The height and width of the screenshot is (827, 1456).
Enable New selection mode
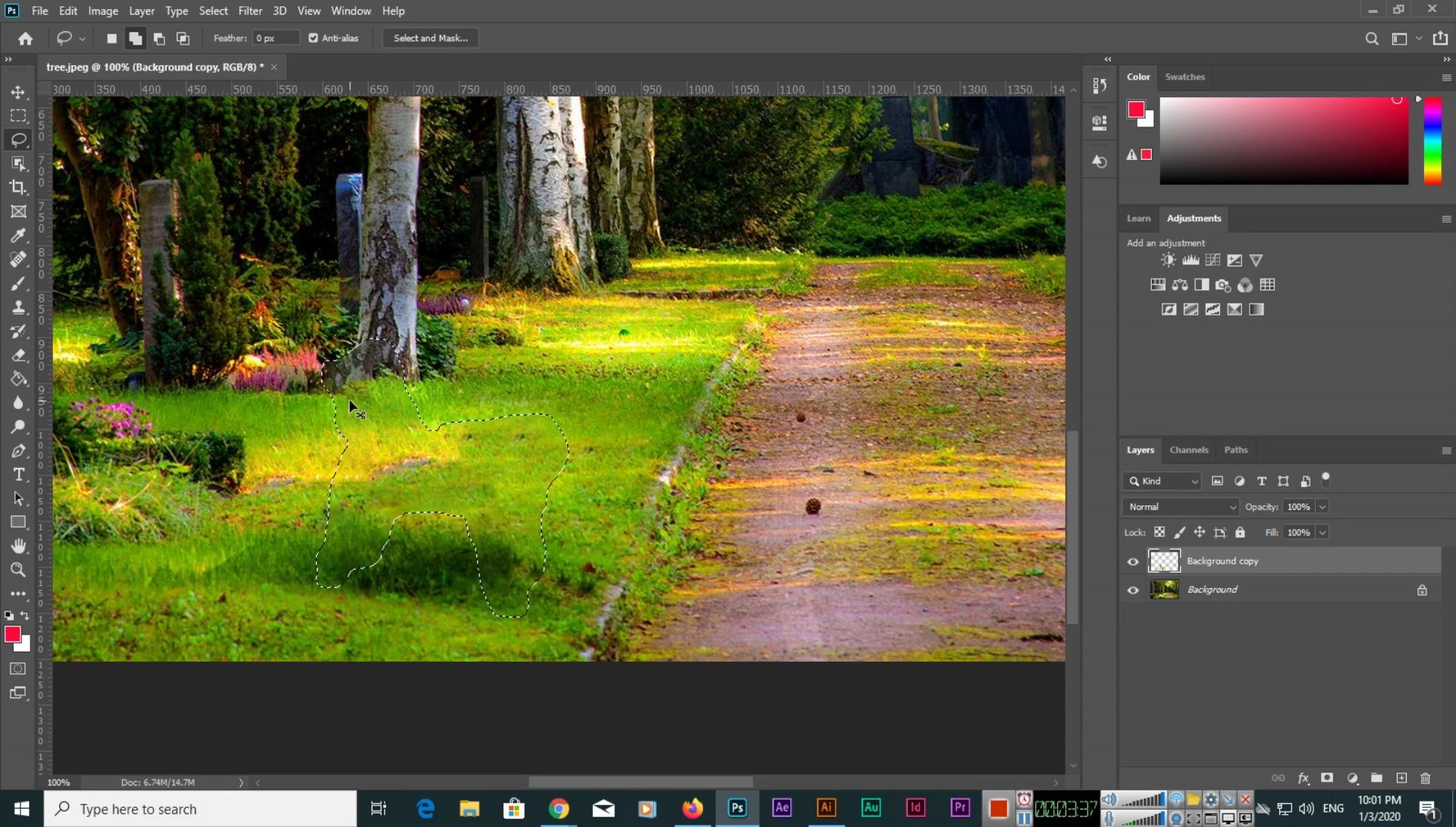[x=111, y=39]
